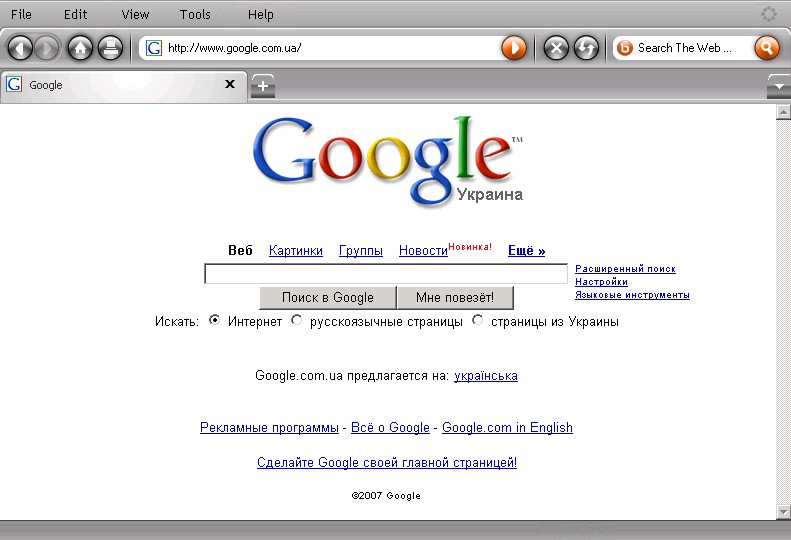Switch language via українська link
The image size is (791, 540).
(x=486, y=375)
